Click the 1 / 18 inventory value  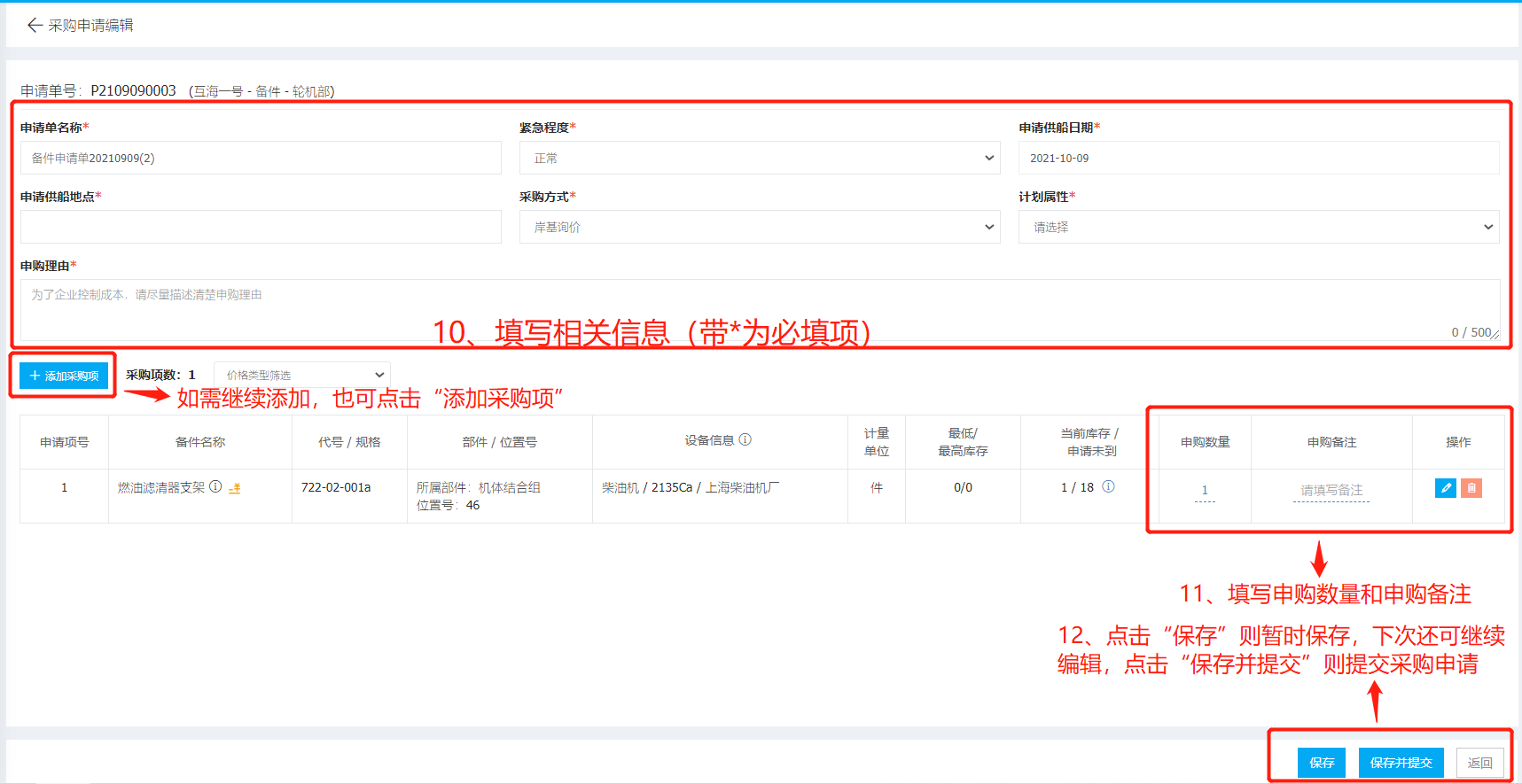click(1077, 487)
